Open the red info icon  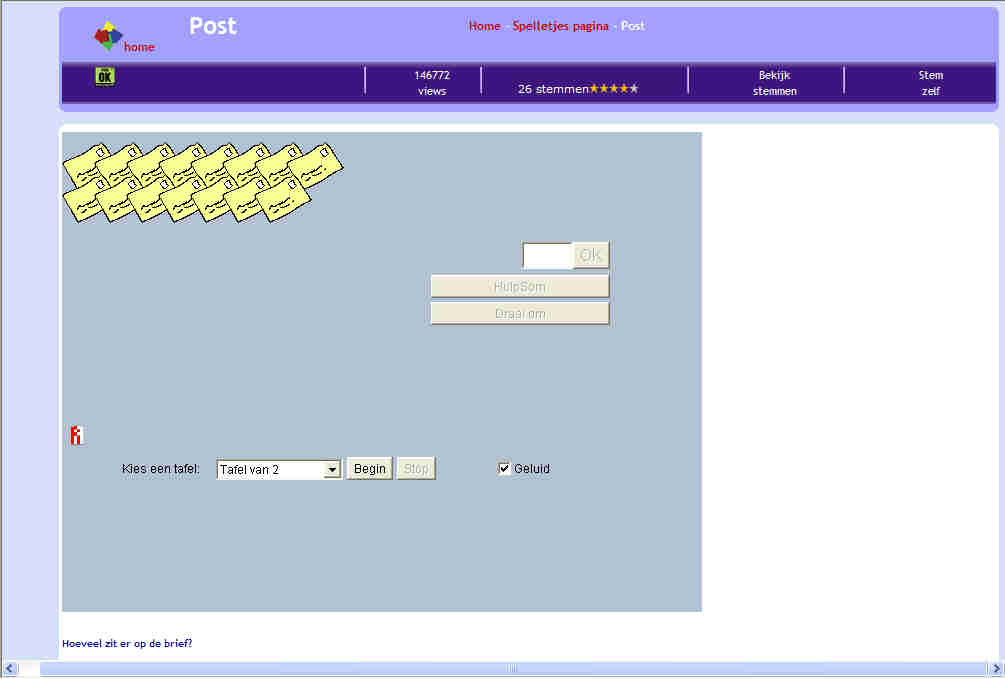pos(76,435)
